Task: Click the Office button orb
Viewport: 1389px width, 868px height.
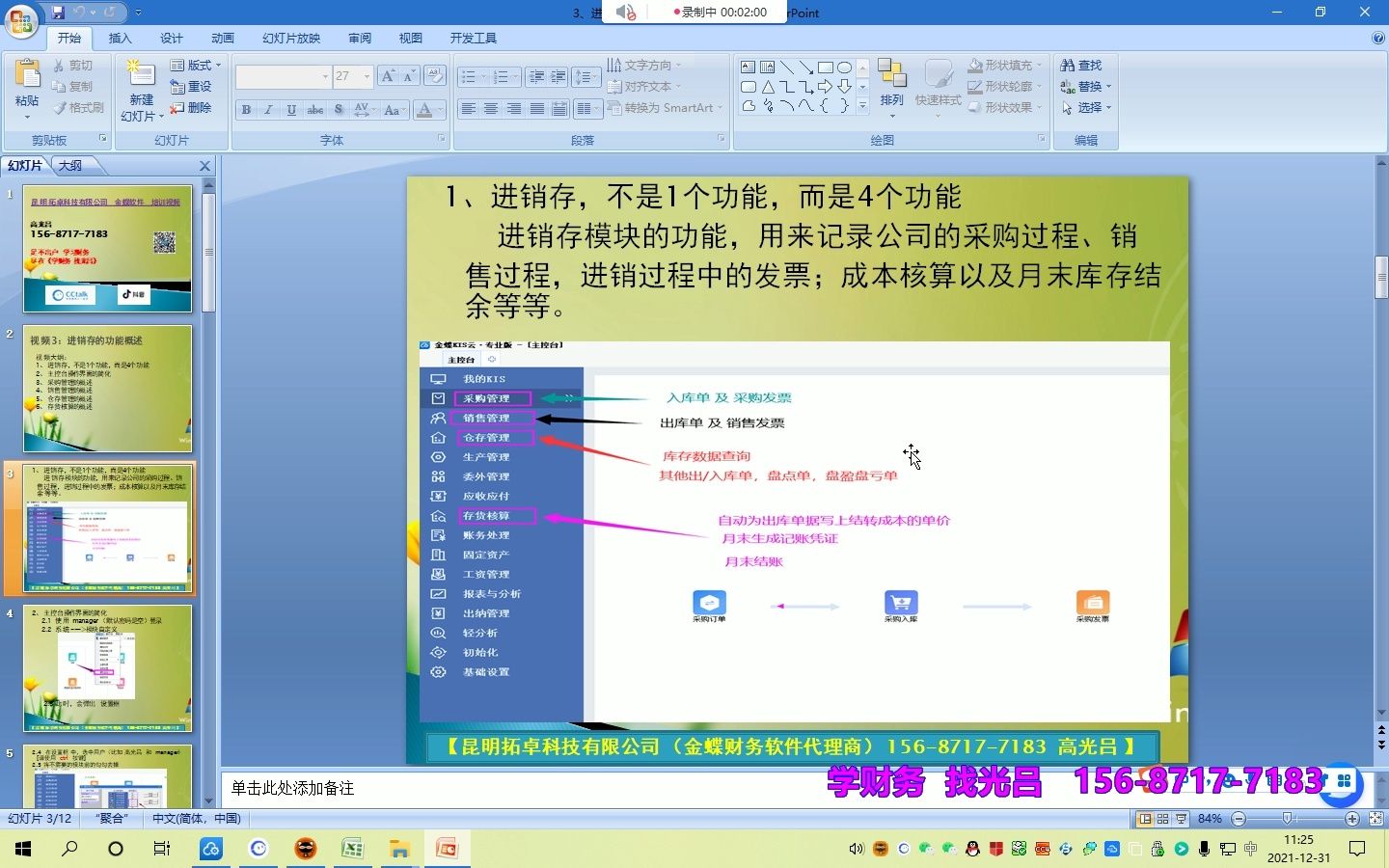Action: pyautogui.click(x=20, y=19)
